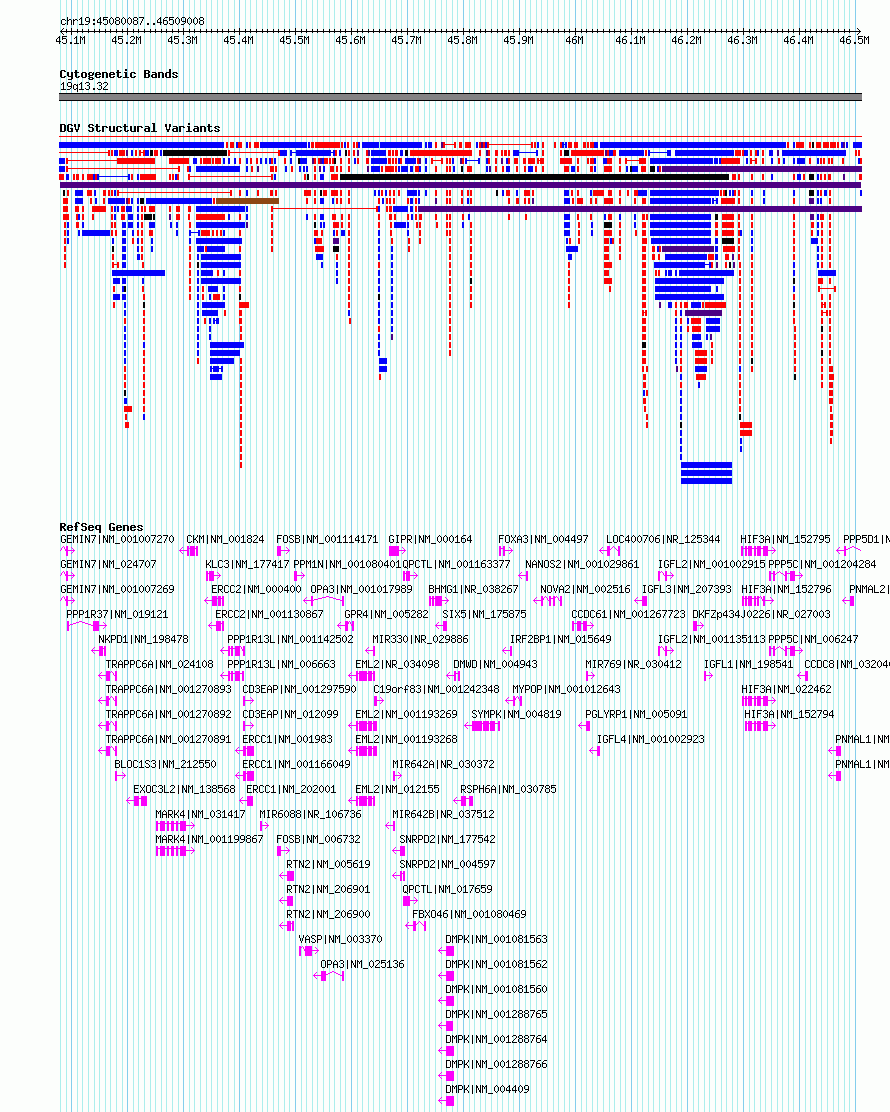Viewport: 890px width, 1112px height.
Task: Click the gray 19q13.32 cytogenetic band bar
Action: [460, 97]
